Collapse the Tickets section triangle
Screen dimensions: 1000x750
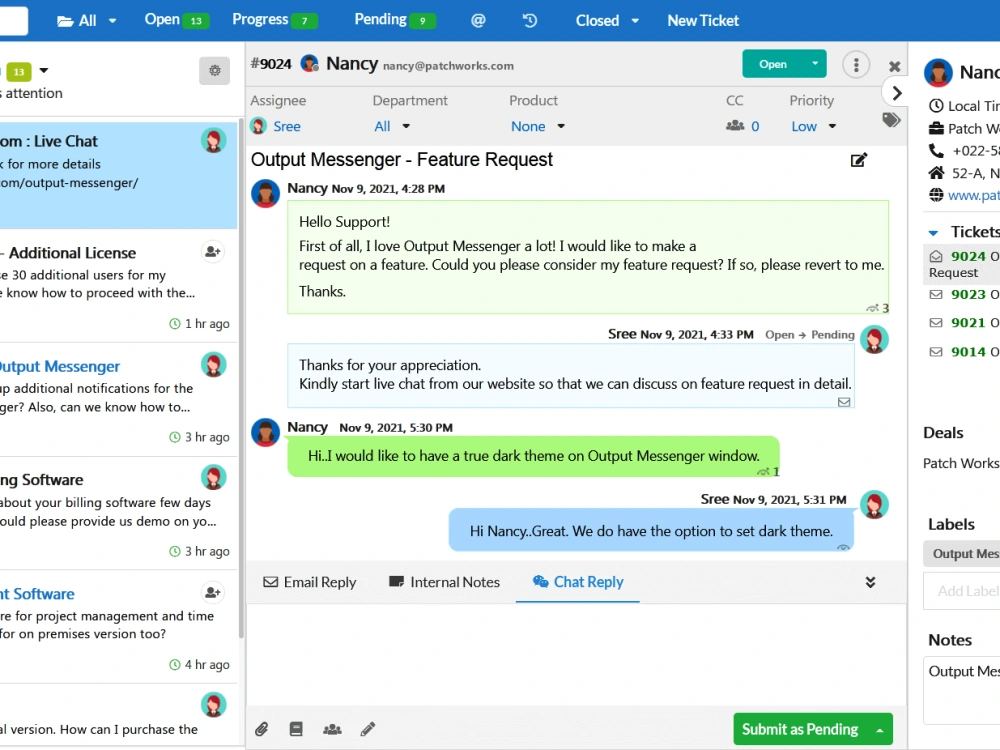[x=933, y=233]
